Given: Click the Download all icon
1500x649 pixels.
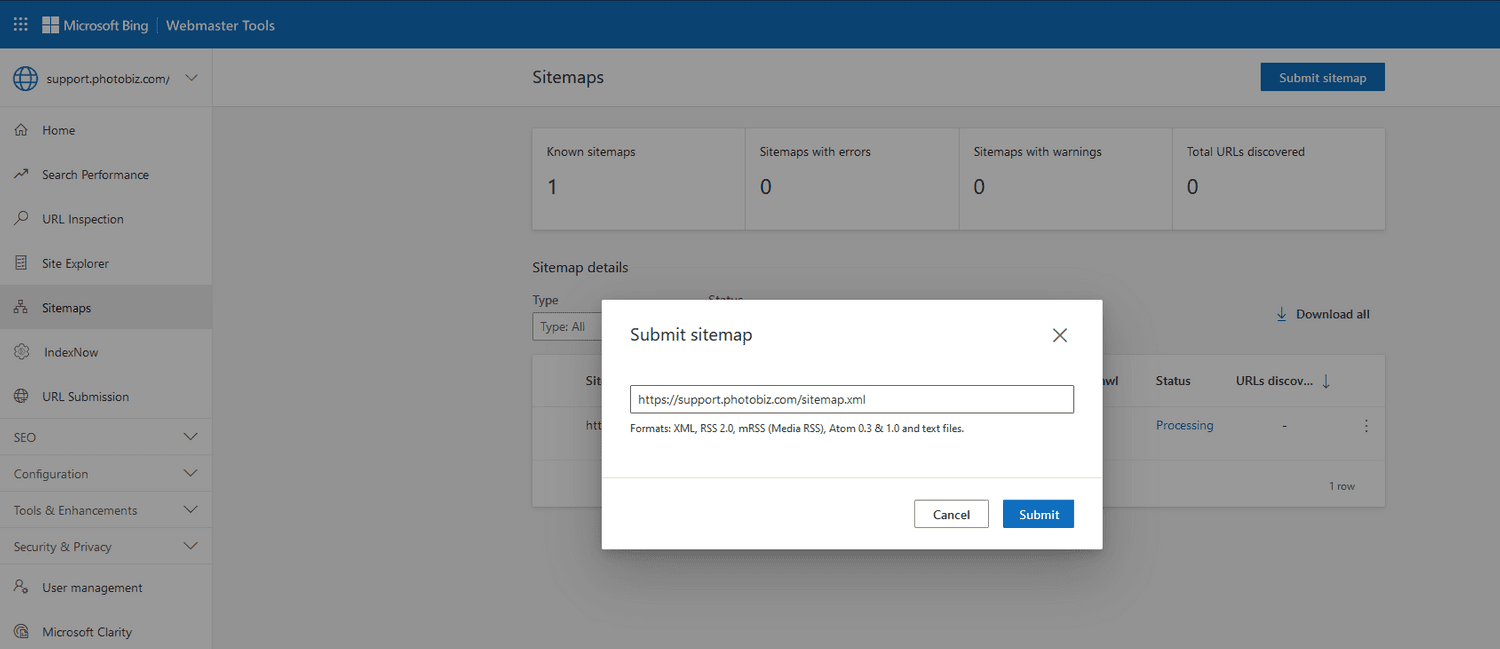Looking at the screenshot, I should point(1281,313).
